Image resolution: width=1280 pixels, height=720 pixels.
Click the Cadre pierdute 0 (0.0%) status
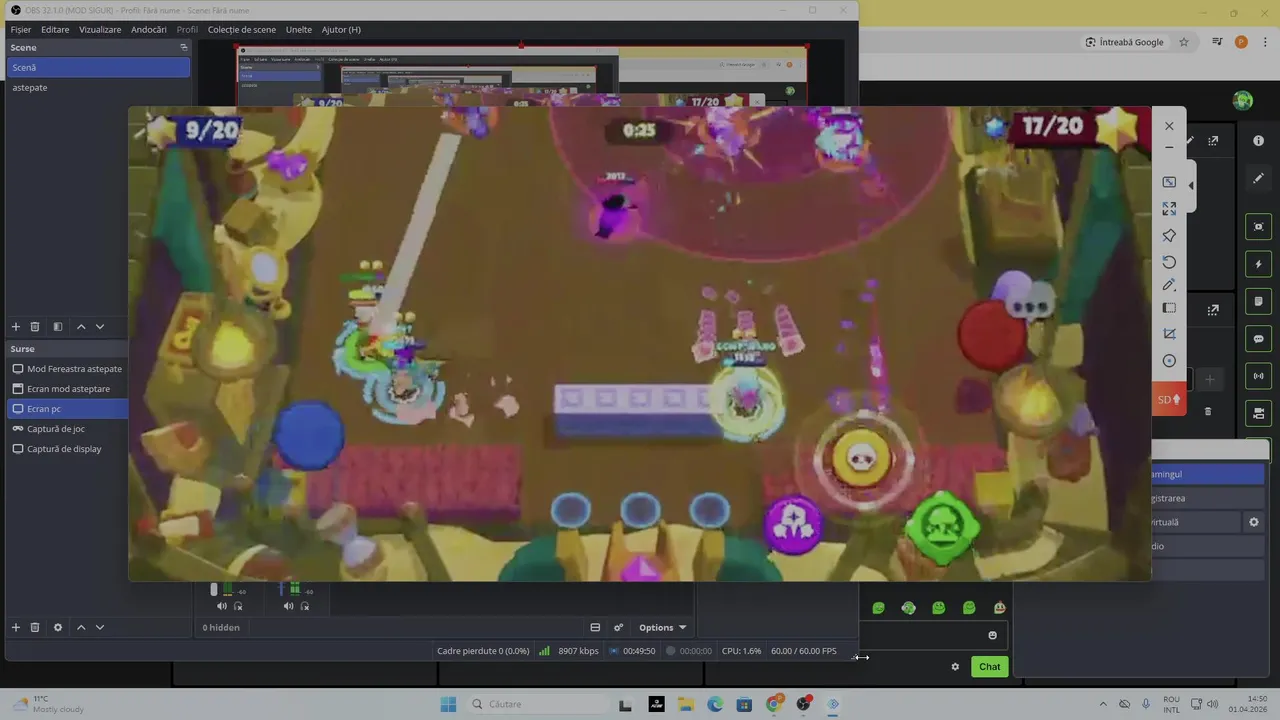point(483,651)
